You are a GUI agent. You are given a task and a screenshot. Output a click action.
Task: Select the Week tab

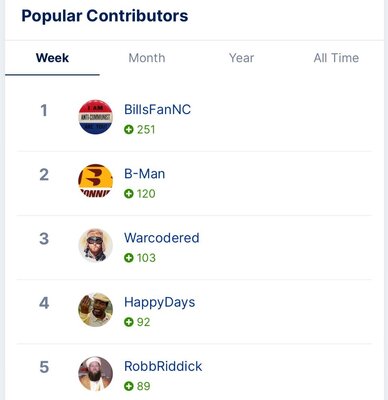tap(52, 58)
